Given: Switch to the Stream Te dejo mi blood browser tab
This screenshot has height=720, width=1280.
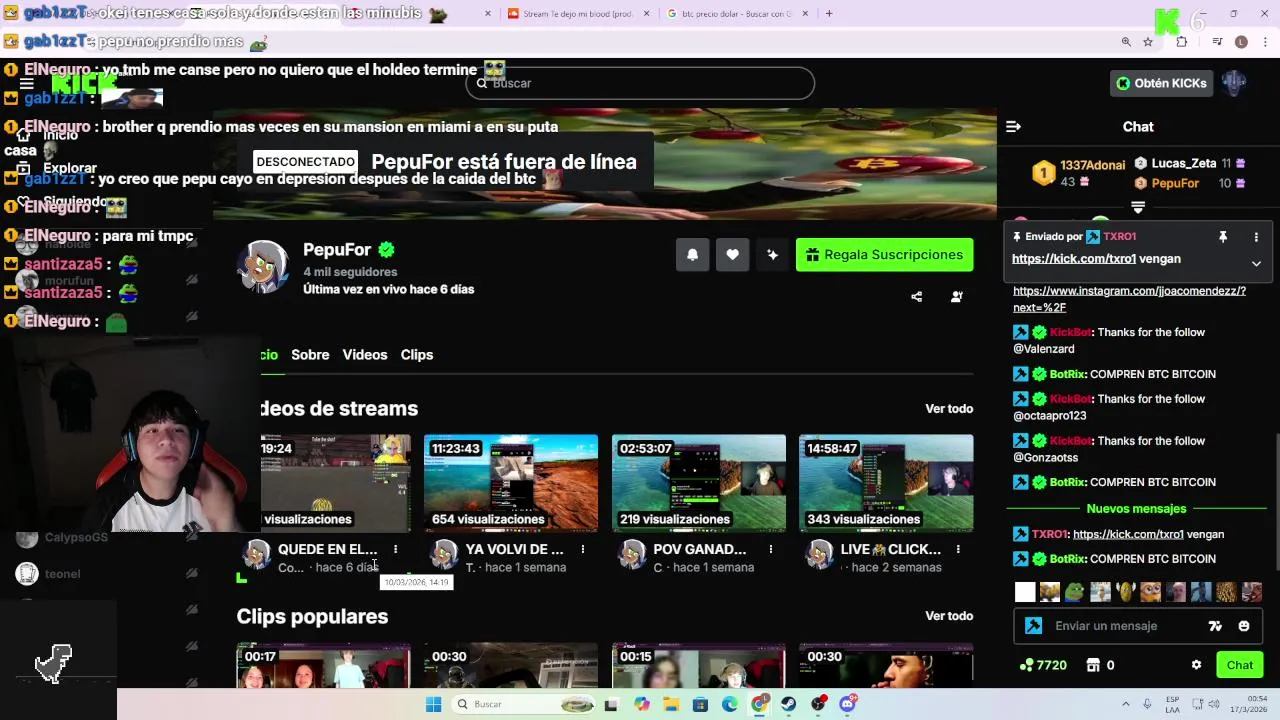Looking at the screenshot, I should point(578,14).
